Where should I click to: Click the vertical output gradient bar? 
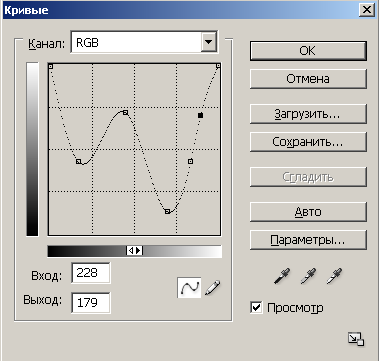[32, 149]
